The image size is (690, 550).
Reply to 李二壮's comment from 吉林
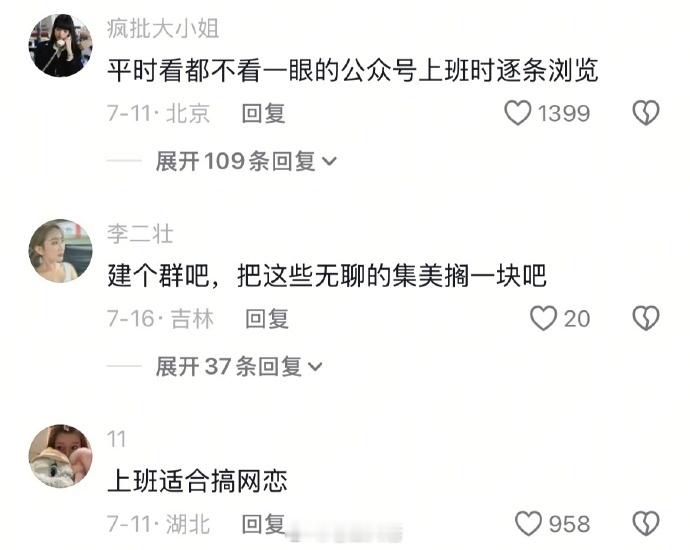(x=267, y=319)
